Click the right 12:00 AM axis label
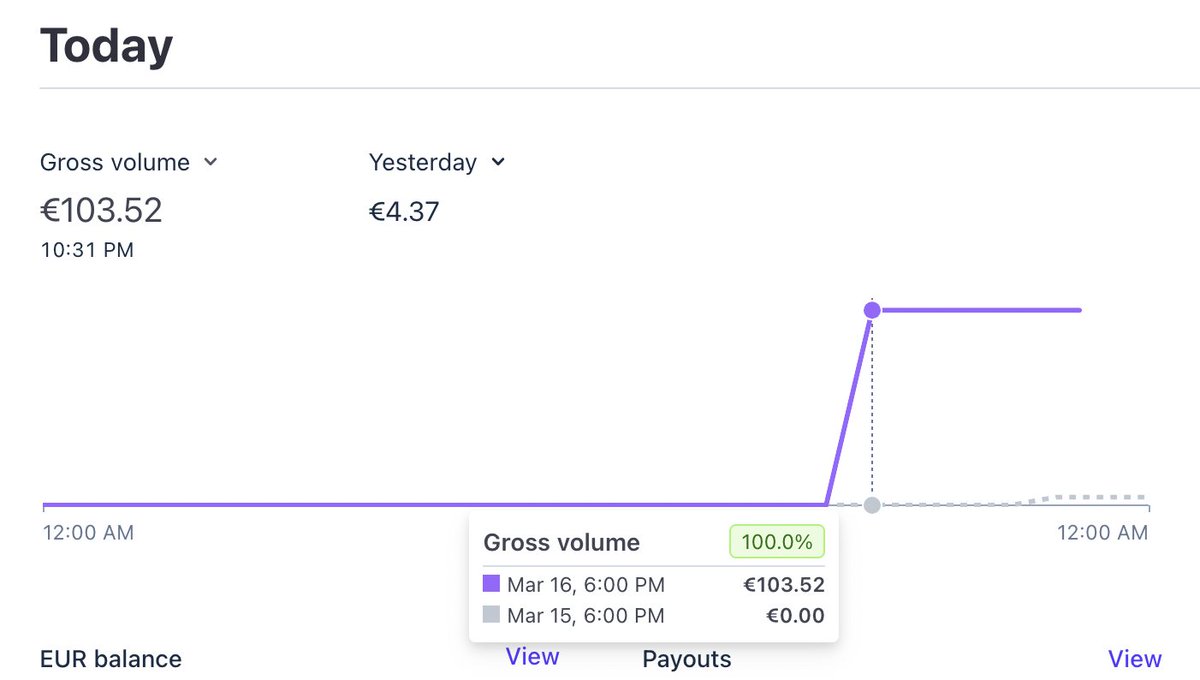1200x680 pixels. point(1103,533)
